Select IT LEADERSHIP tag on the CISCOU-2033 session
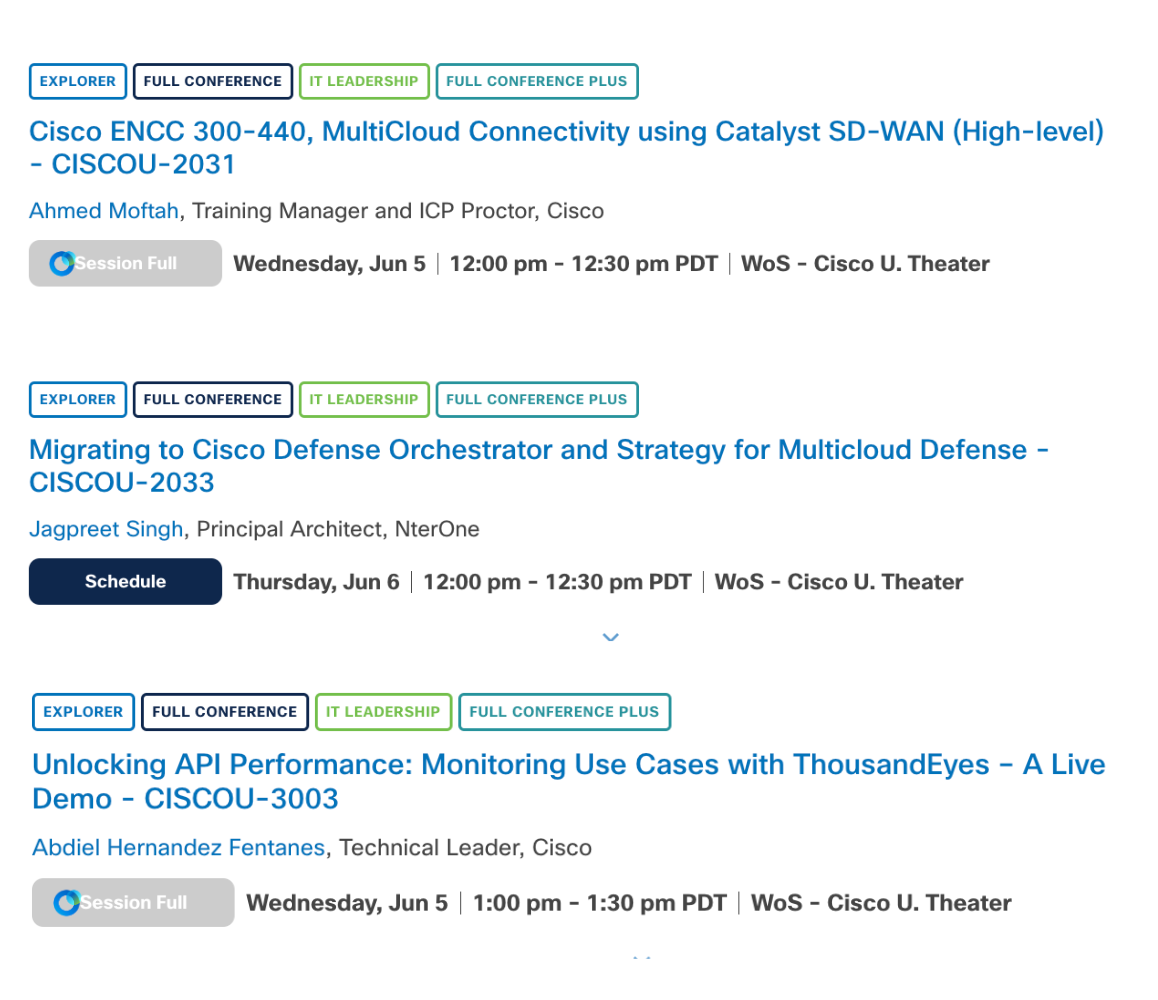The height and width of the screenshot is (1000, 1158). click(364, 400)
